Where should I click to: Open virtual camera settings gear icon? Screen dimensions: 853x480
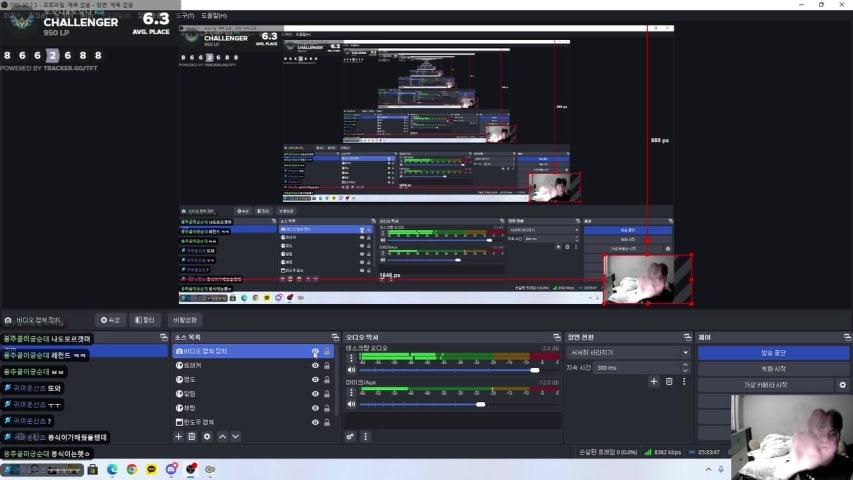(x=842, y=385)
